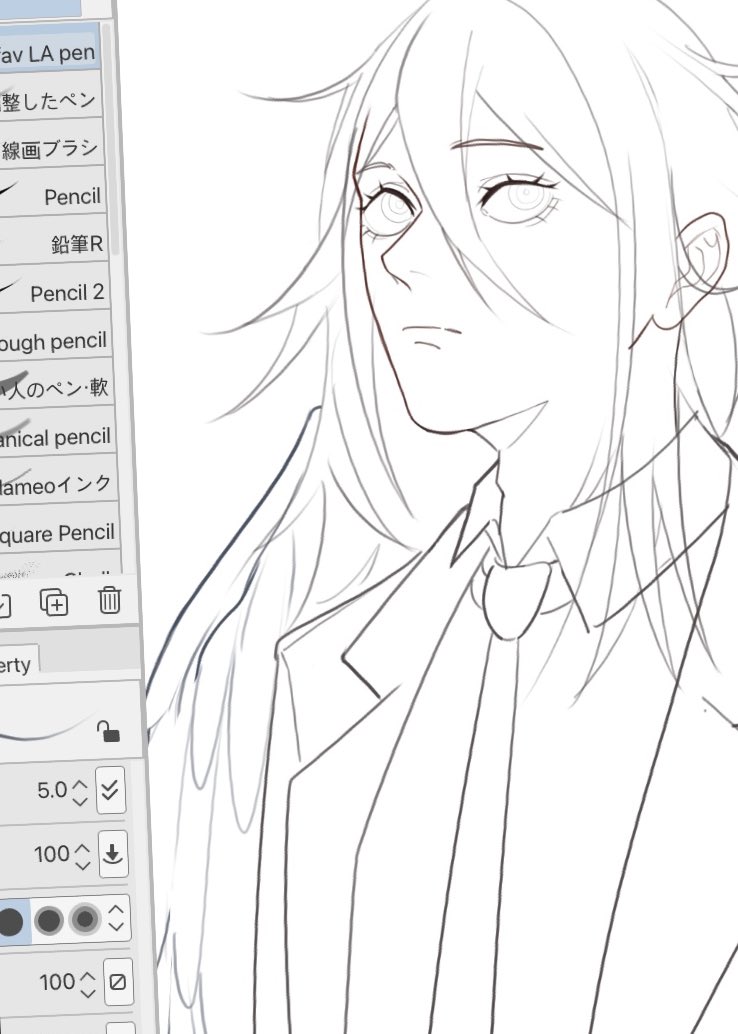This screenshot has width=738, height=1034.
Task: Select the strongest anti-aliasing option, blurry circle
Action: coord(85,919)
